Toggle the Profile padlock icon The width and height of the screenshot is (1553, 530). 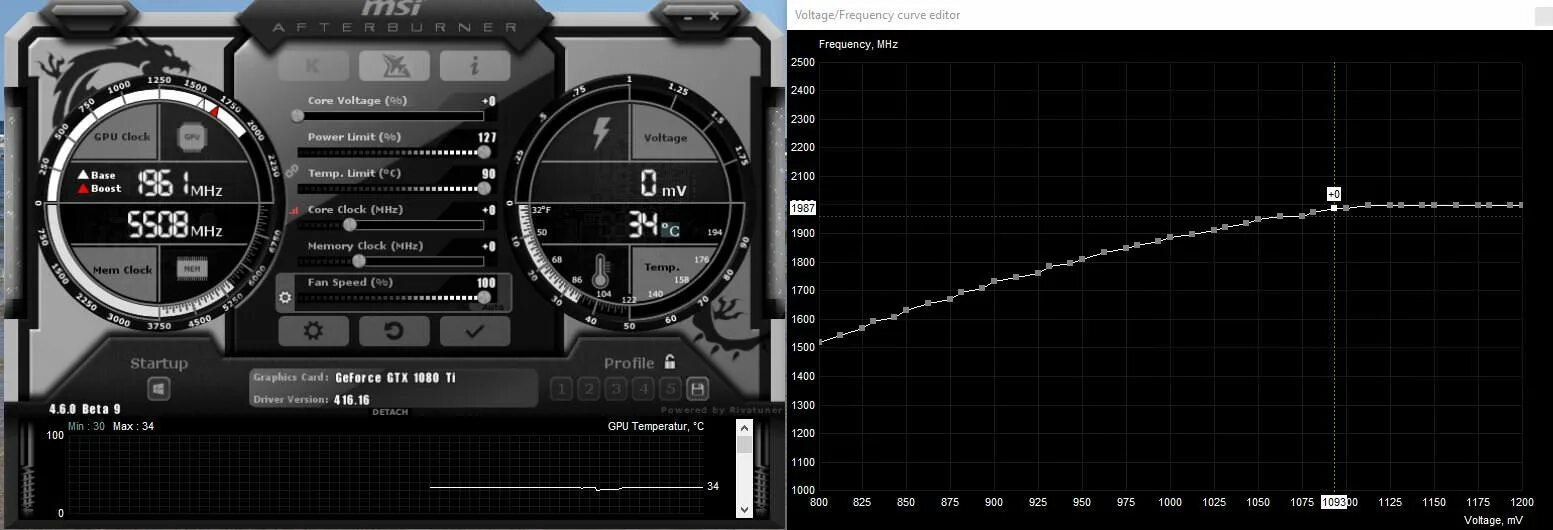[x=670, y=362]
